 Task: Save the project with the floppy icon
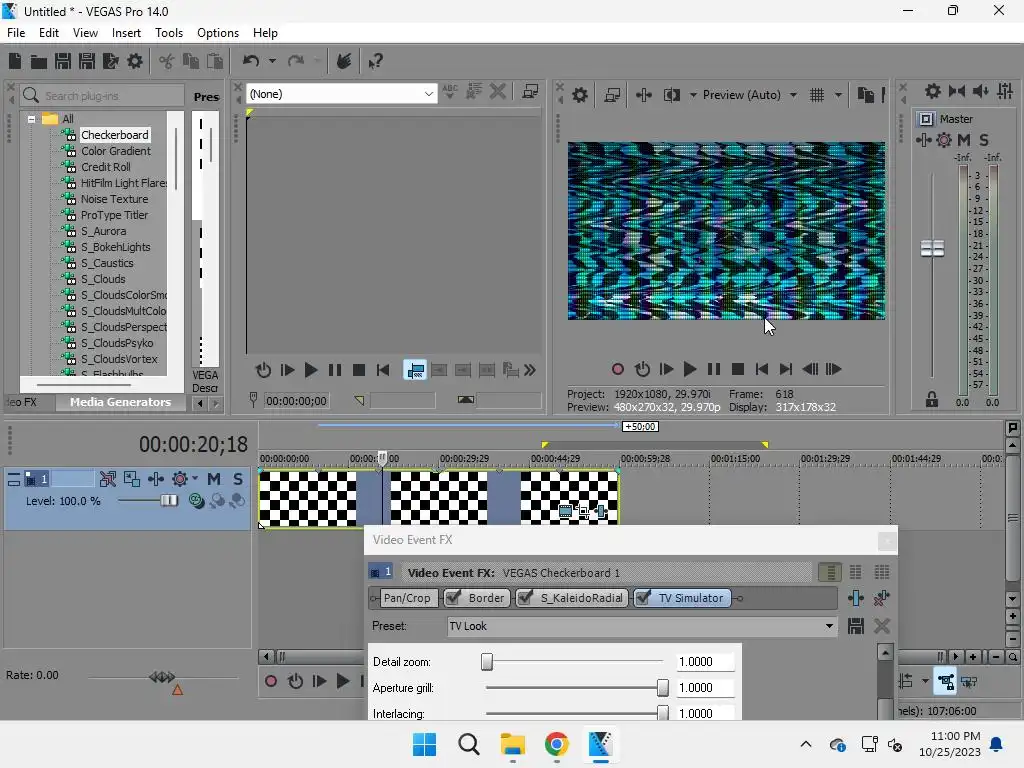point(63,61)
